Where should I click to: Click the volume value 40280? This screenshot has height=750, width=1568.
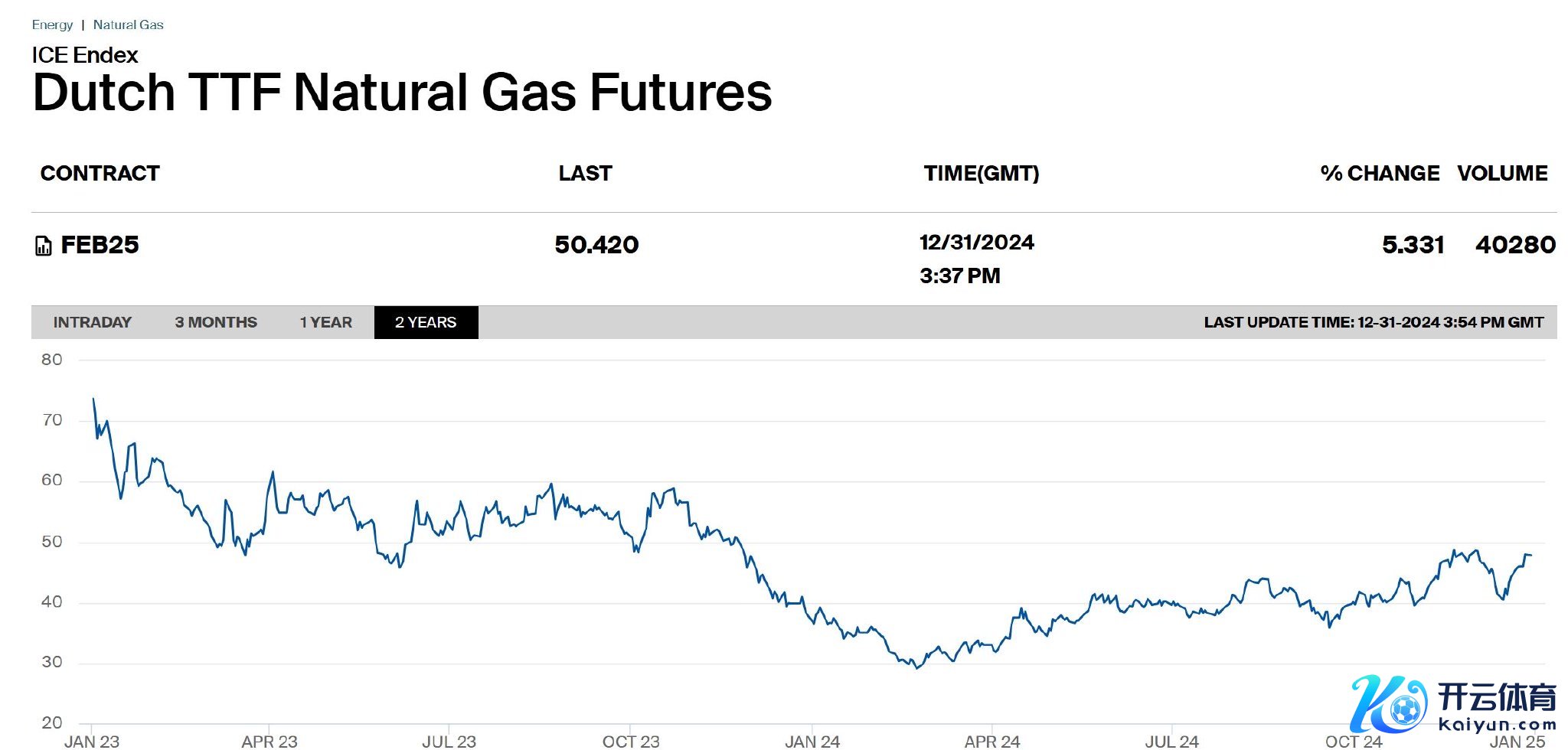(1515, 245)
